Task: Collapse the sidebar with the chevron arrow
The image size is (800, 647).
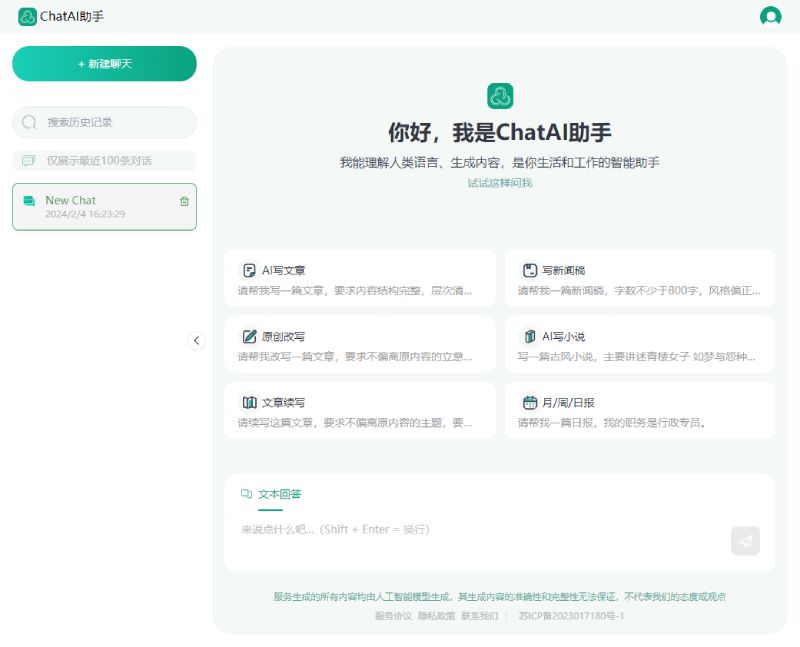Action: coord(197,340)
